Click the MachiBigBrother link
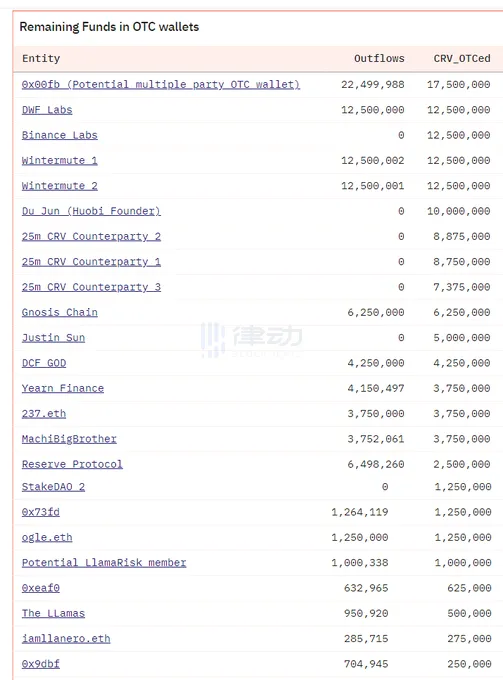Viewport: 503px width, 680px height. (69, 439)
